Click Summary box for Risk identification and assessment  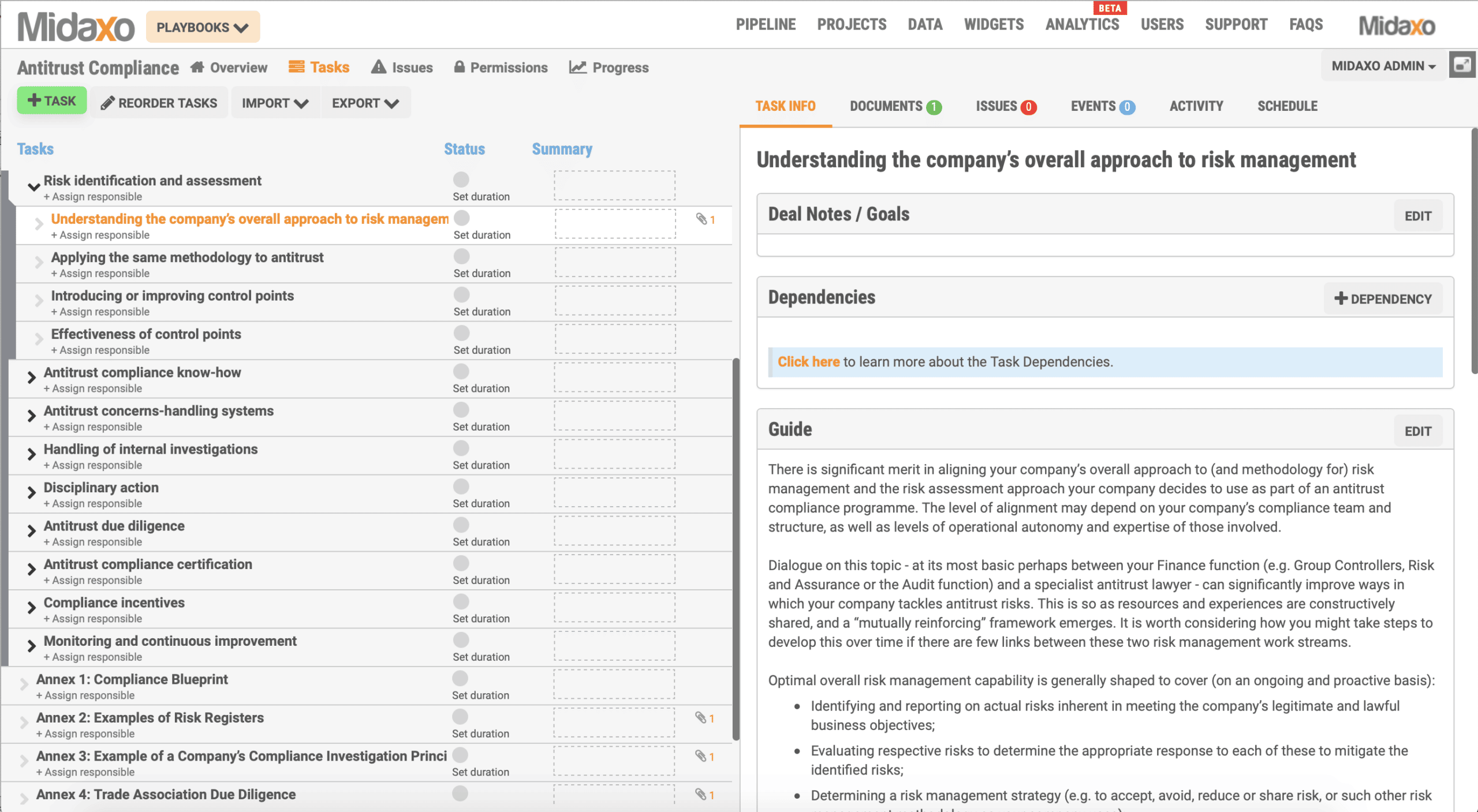[x=614, y=185]
